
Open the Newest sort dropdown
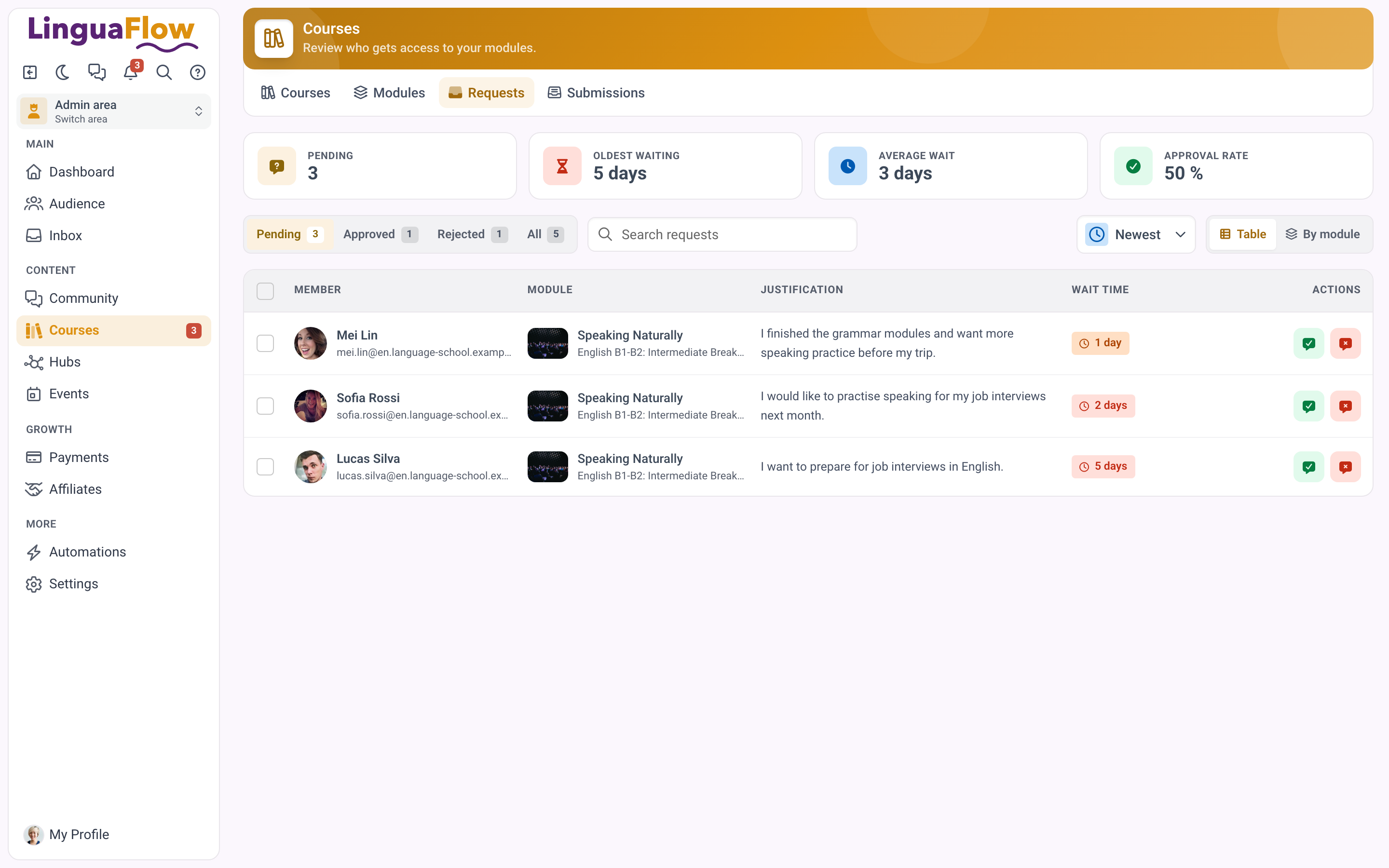pyautogui.click(x=1136, y=234)
